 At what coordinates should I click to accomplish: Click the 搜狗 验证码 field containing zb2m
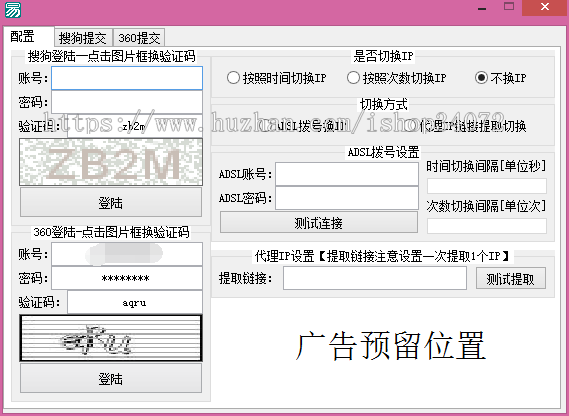click(135, 126)
